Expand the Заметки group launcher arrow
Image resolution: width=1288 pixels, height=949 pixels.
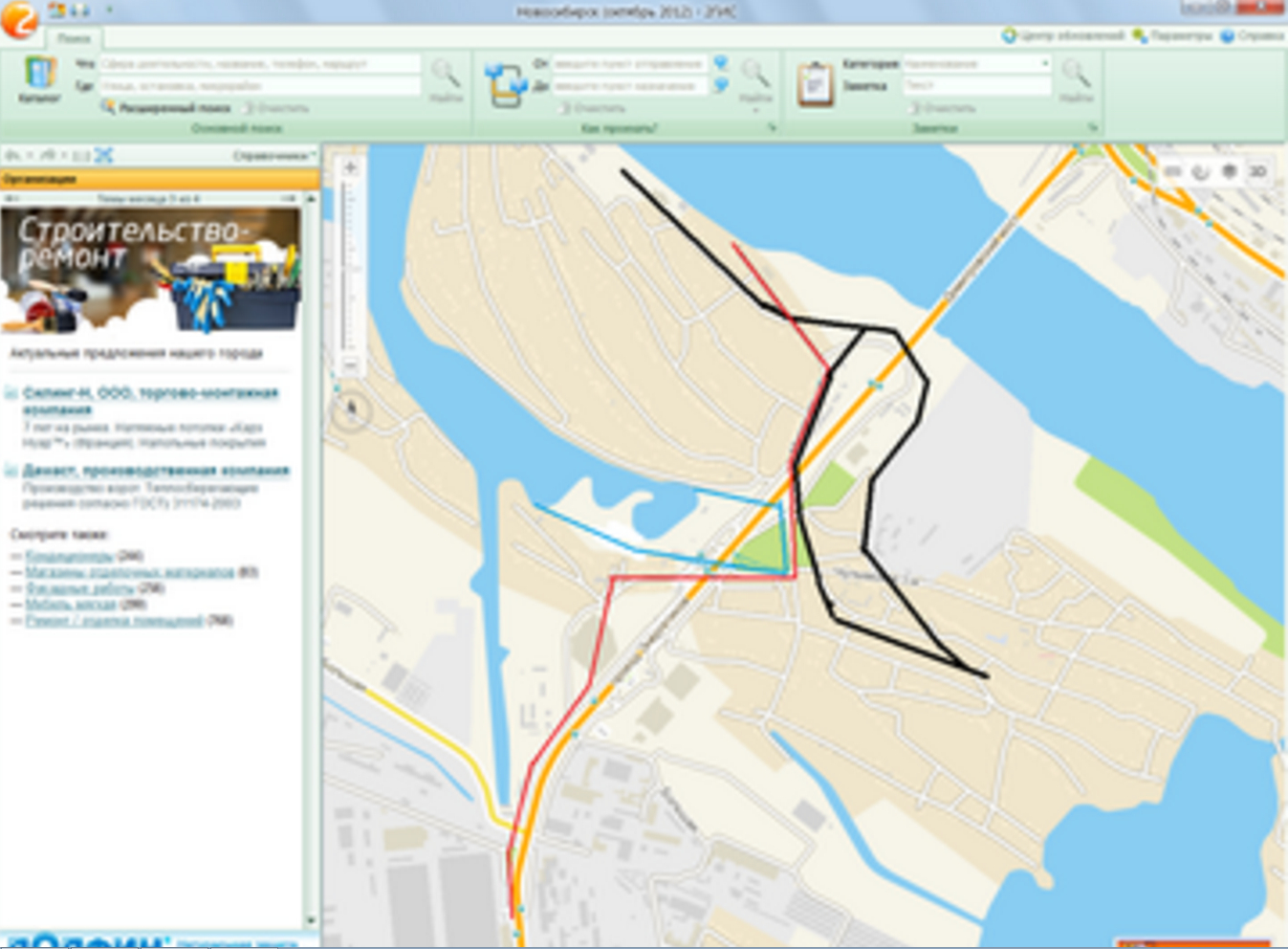(1093, 127)
